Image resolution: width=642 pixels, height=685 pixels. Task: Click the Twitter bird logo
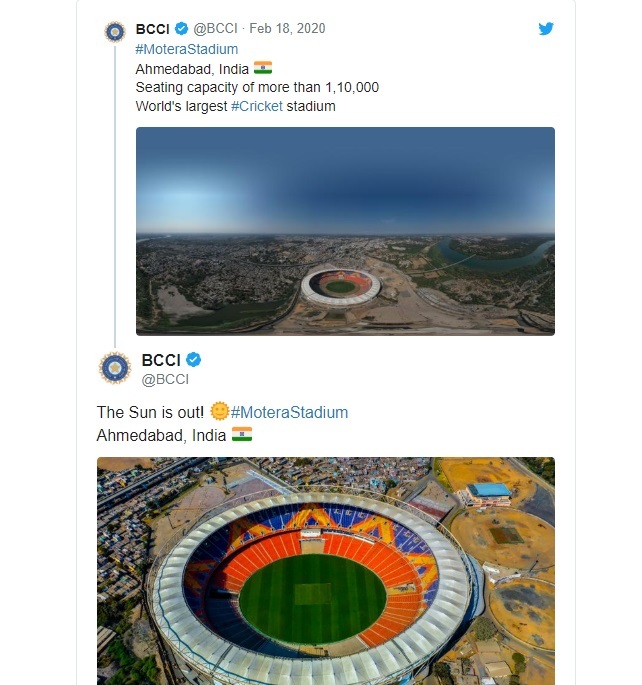(546, 29)
